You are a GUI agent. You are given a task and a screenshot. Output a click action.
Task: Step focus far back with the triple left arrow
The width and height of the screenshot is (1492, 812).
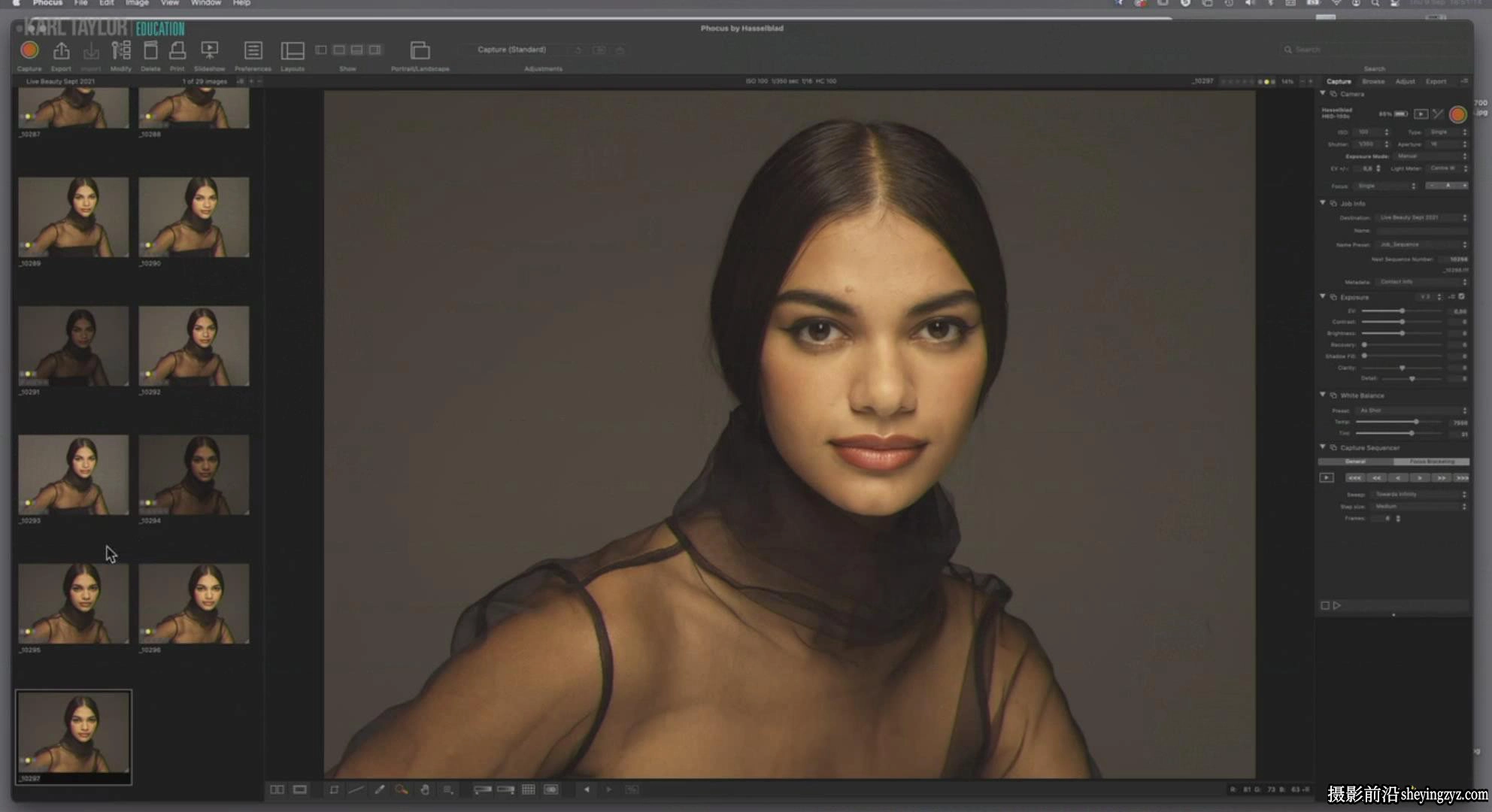(1354, 477)
